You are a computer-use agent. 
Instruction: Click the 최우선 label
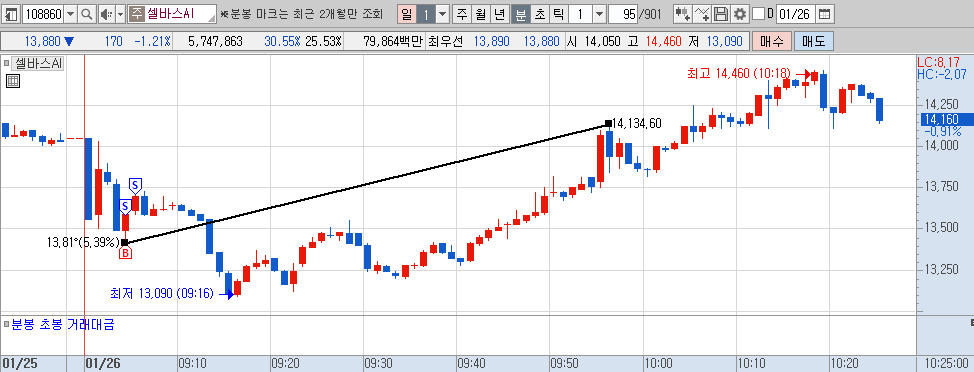(445, 42)
